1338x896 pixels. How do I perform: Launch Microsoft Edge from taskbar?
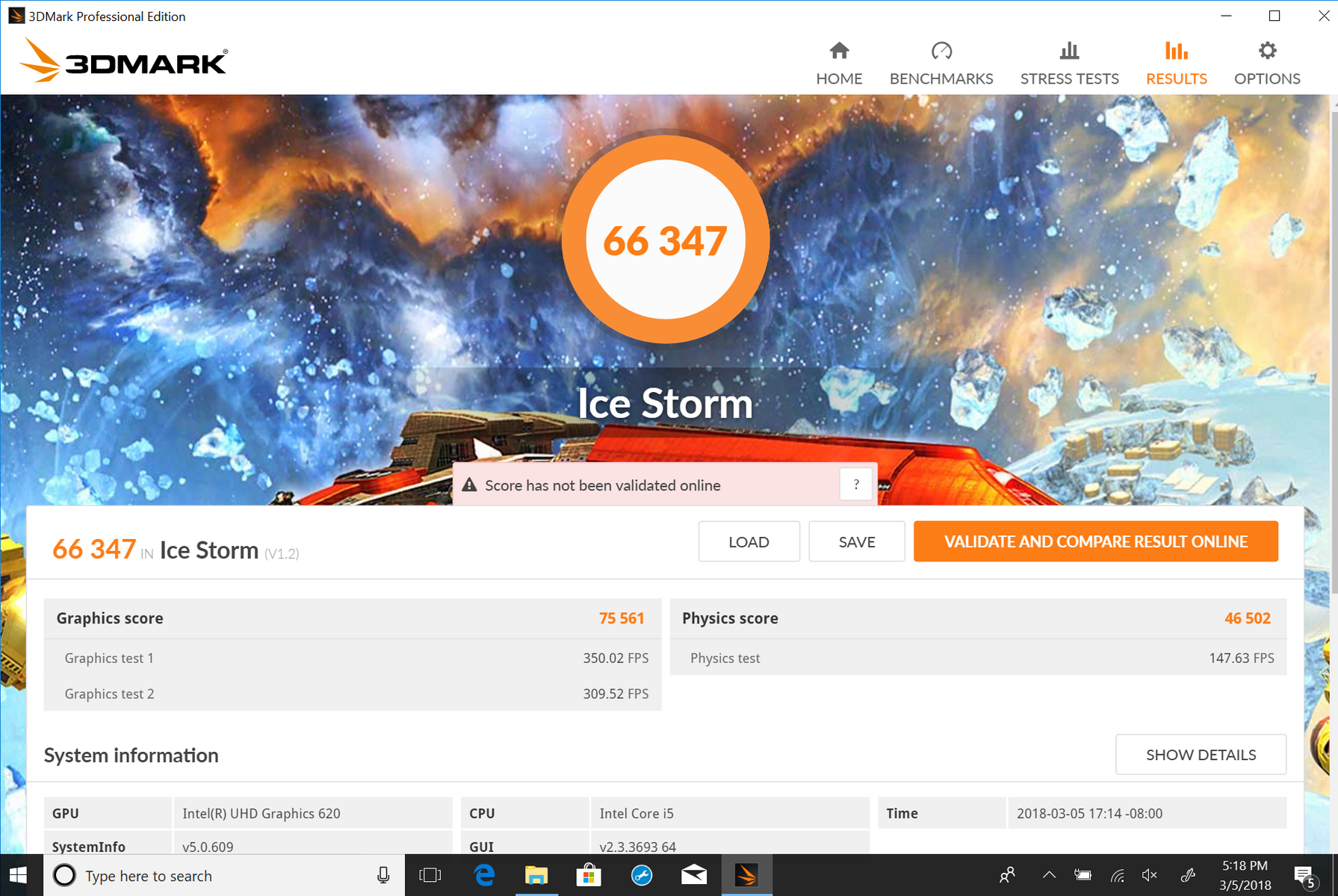[x=484, y=875]
